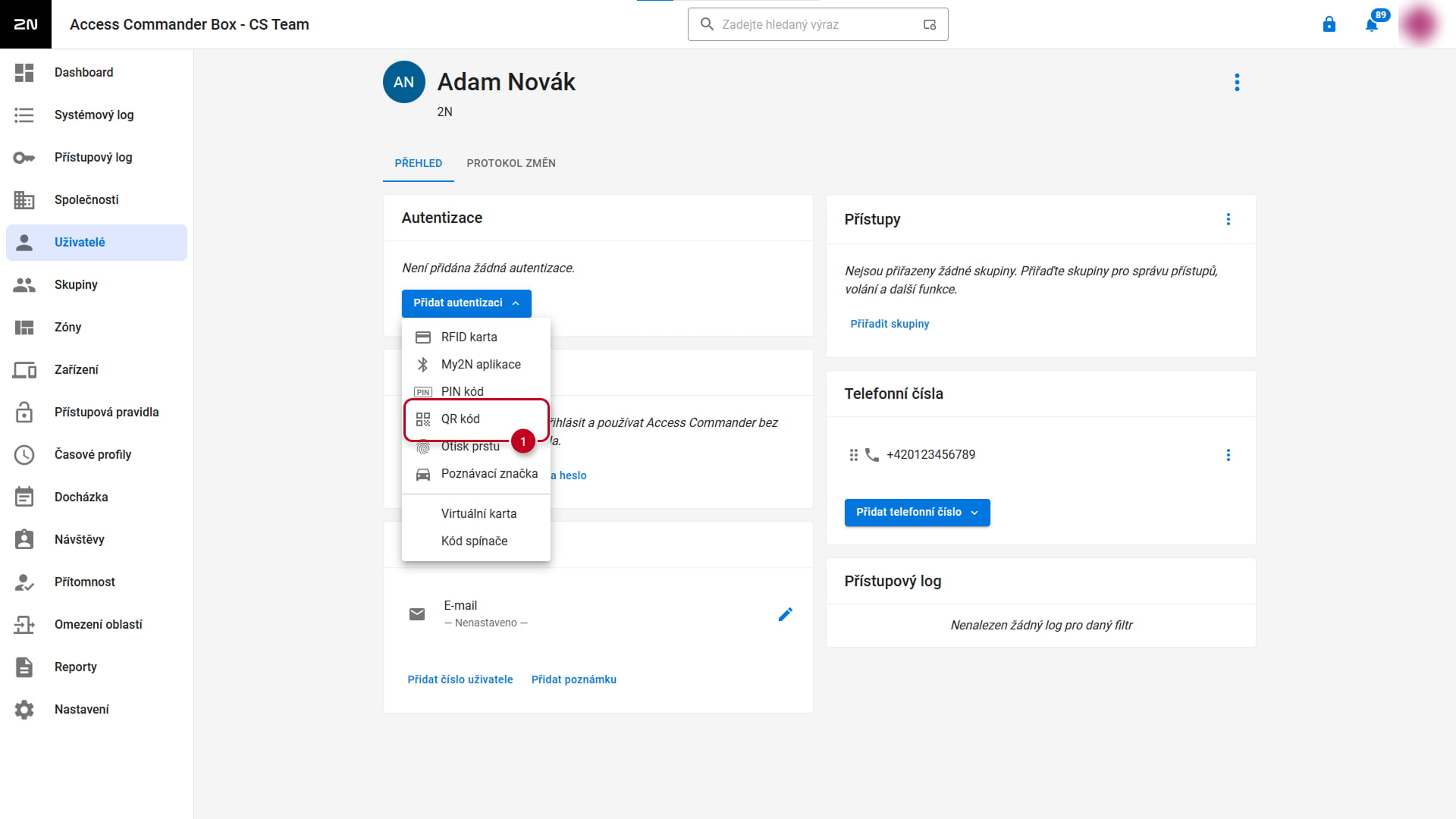Click the scan icon in search box

(x=930, y=24)
